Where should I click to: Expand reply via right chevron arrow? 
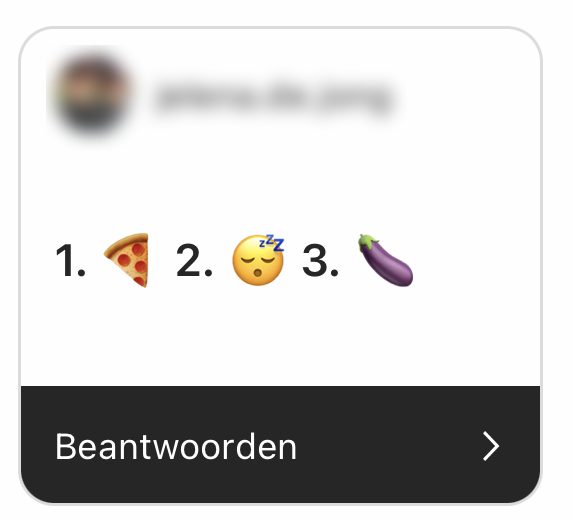[x=491, y=446]
